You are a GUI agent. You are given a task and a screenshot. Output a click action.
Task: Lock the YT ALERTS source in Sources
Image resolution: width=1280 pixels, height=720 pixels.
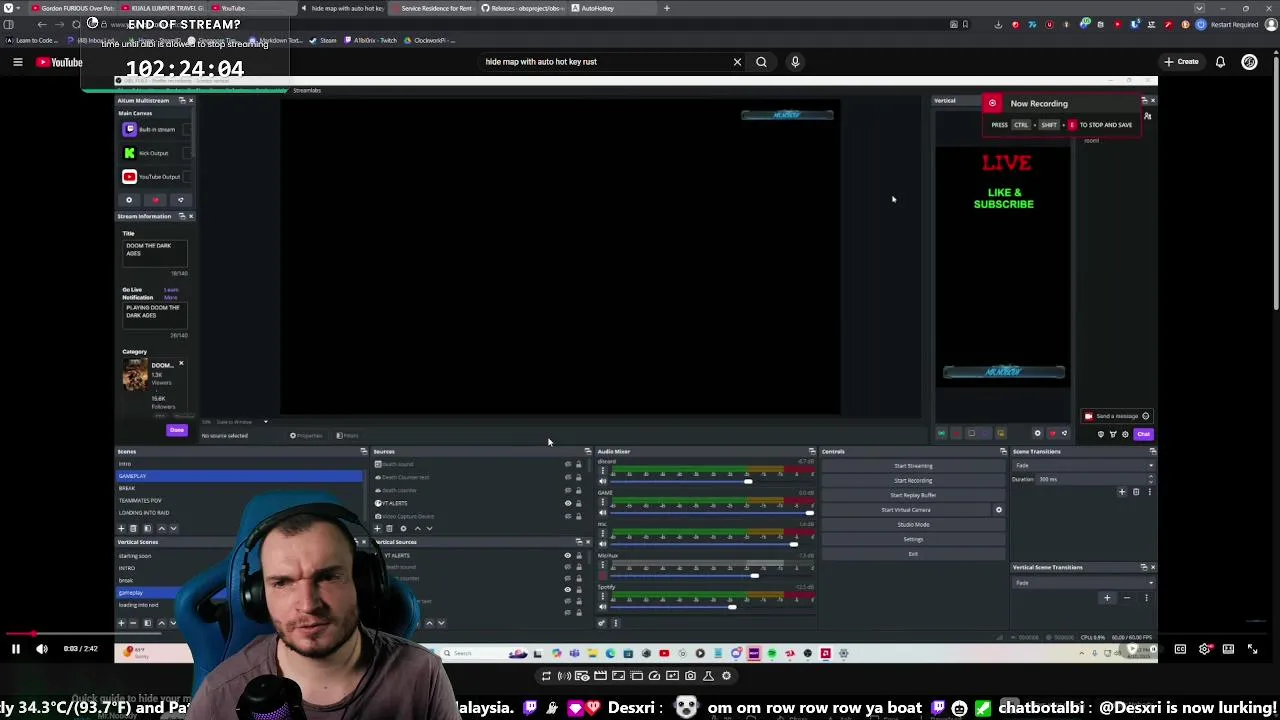[x=578, y=503]
